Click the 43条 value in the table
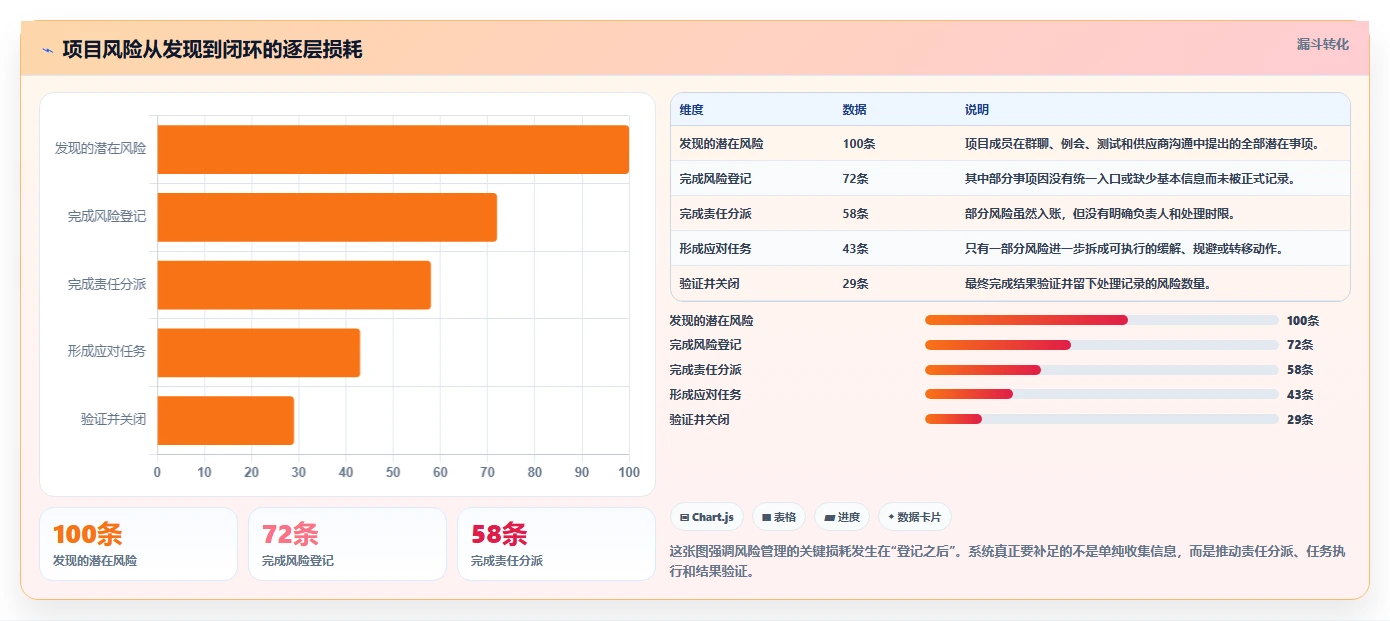 856,249
